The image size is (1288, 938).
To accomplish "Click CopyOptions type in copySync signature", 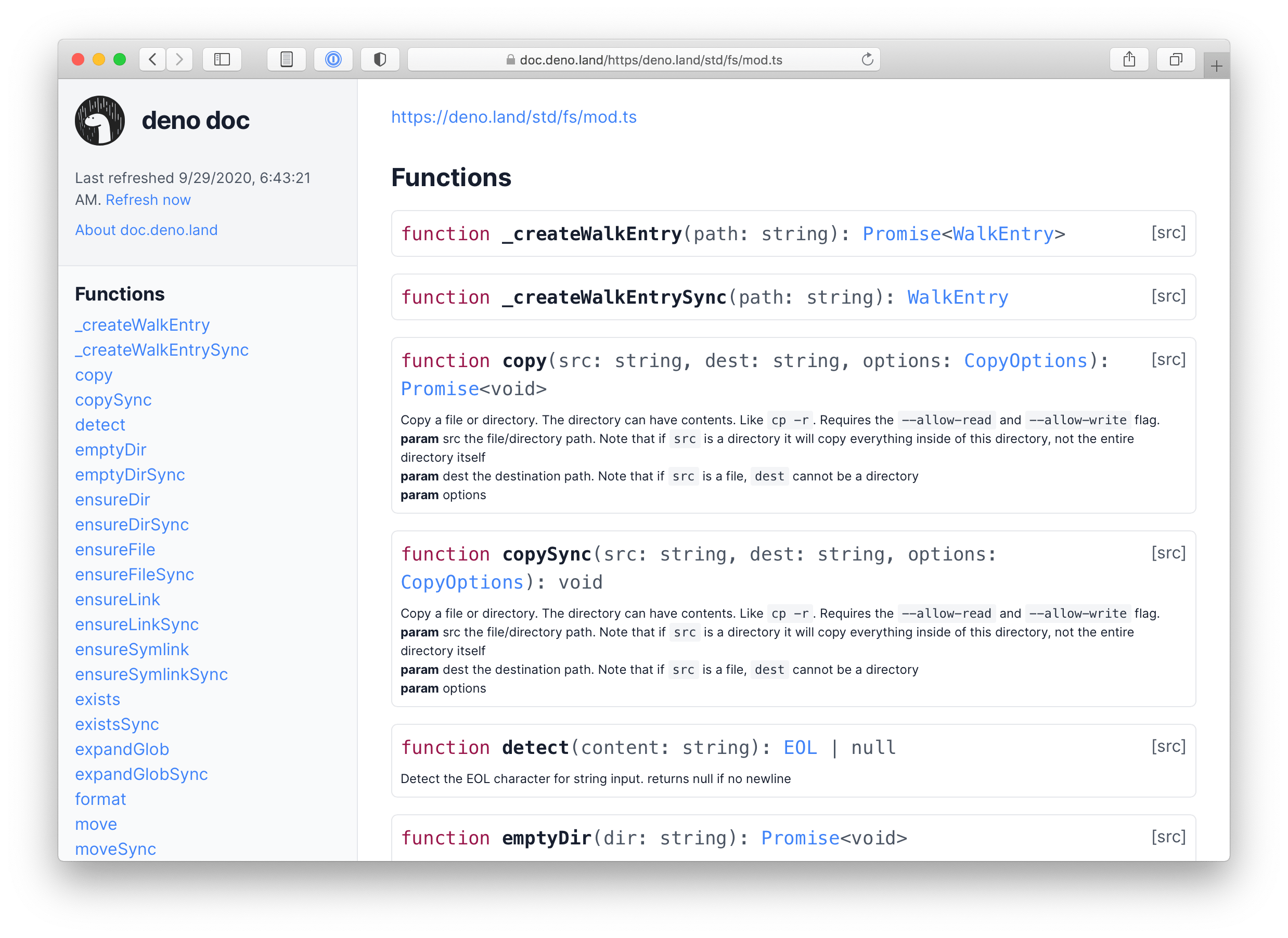I will pyautogui.click(x=462, y=582).
